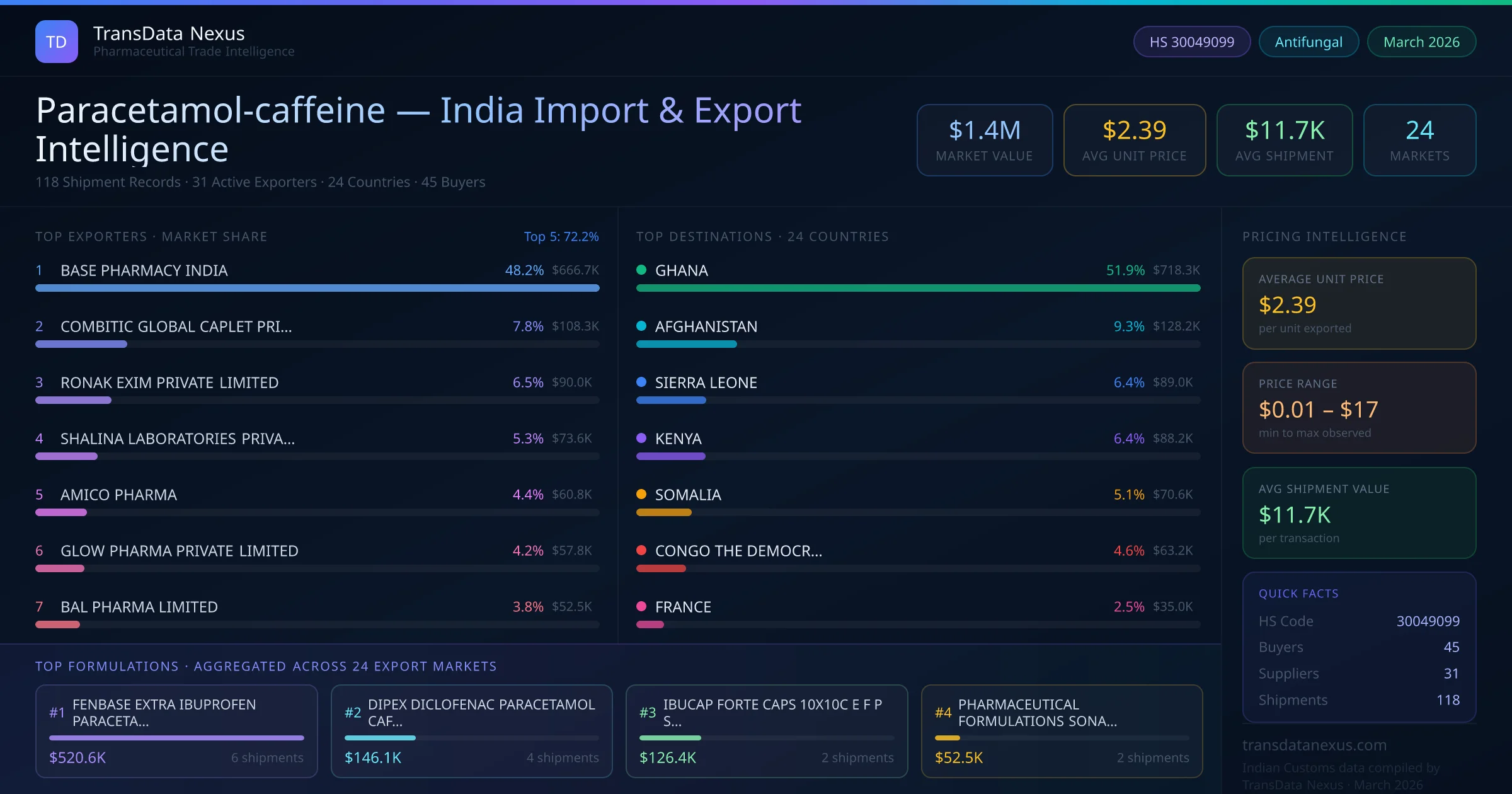Click the TD logo icon
The height and width of the screenshot is (794, 1512).
point(57,42)
